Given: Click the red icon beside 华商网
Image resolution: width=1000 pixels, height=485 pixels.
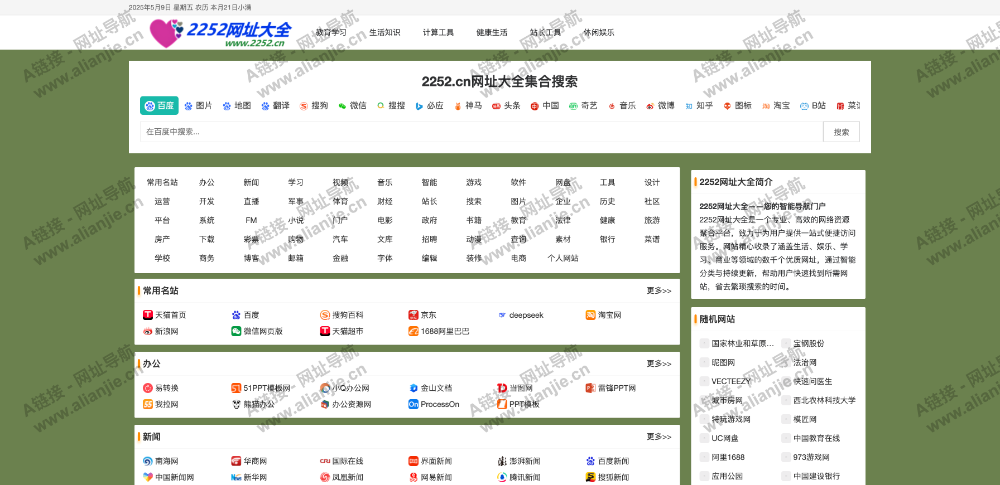Looking at the screenshot, I should coord(236,461).
